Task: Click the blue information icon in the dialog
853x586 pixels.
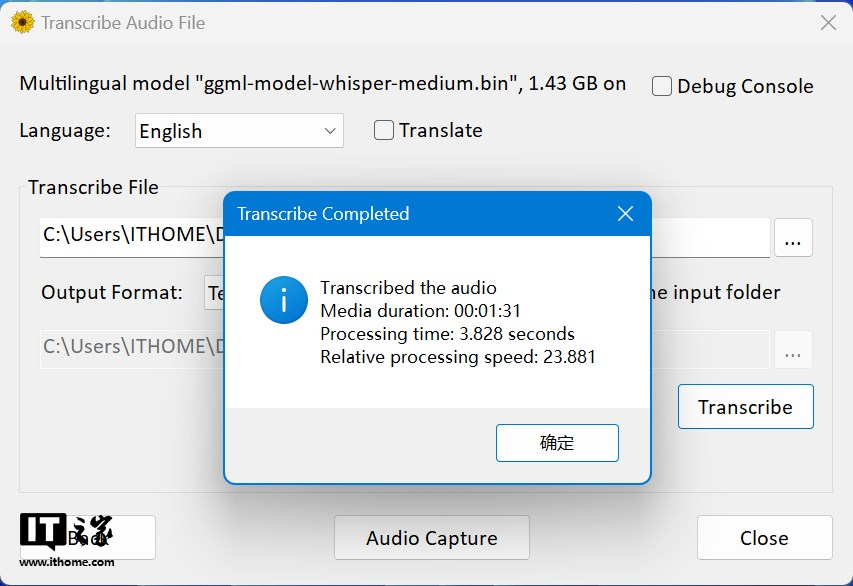Action: coord(283,300)
